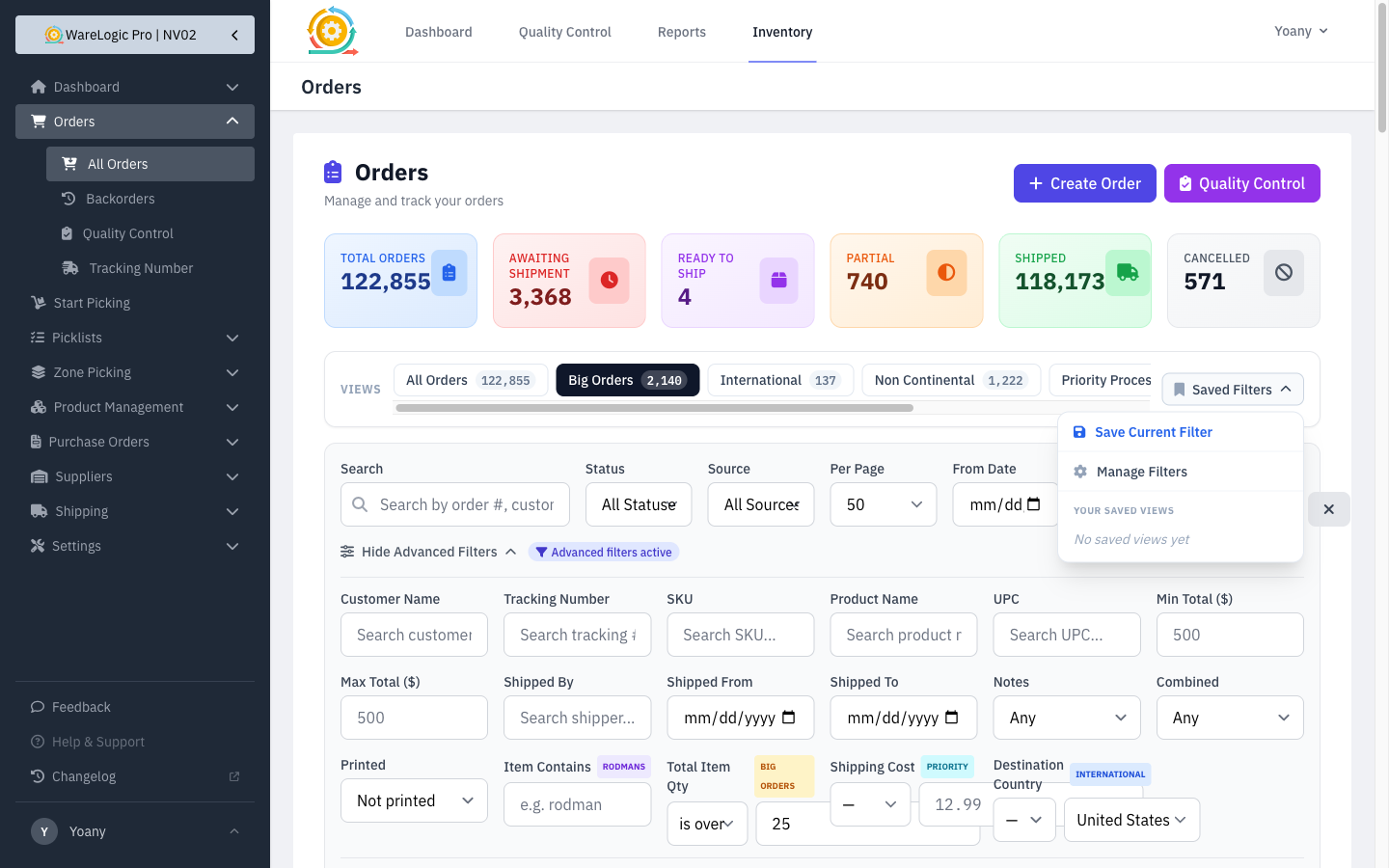Screen dimensions: 1389x868
Task: Open Tracking Number in sidebar
Action: pyautogui.click(x=150, y=268)
